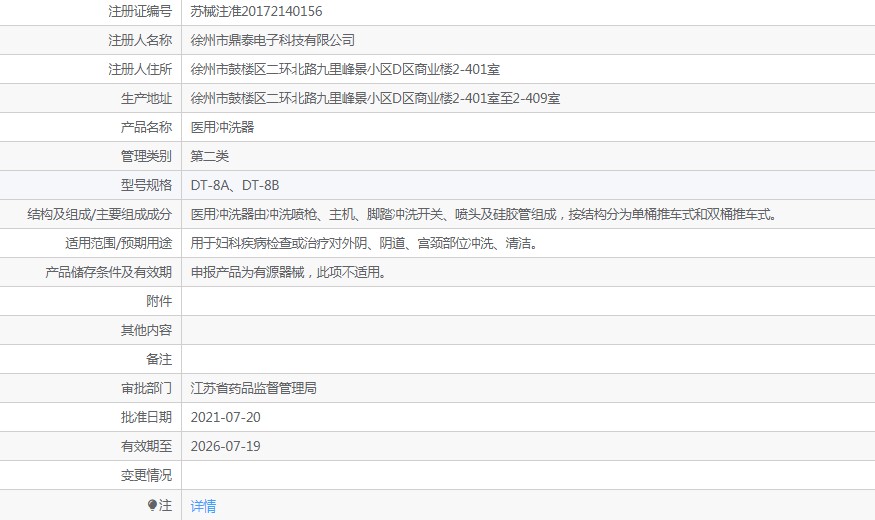Click the 生产地址 field label
The height and width of the screenshot is (520, 875).
coord(146,98)
